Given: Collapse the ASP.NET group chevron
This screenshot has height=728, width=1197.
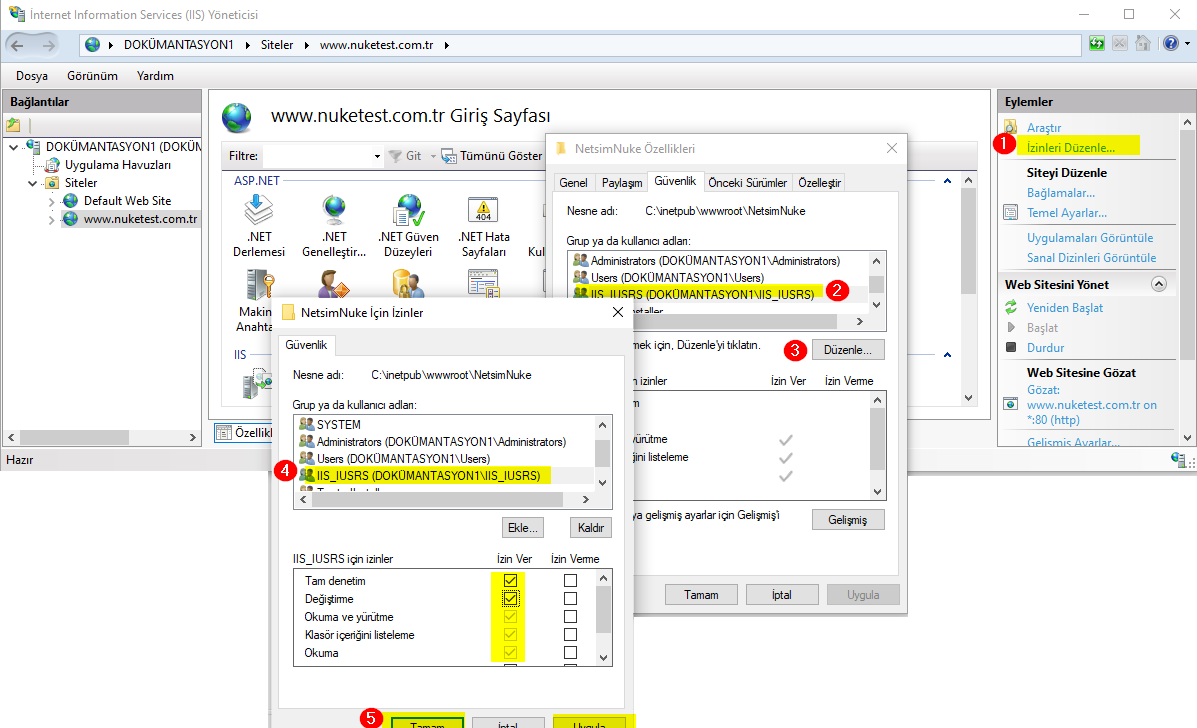Looking at the screenshot, I should [x=947, y=181].
